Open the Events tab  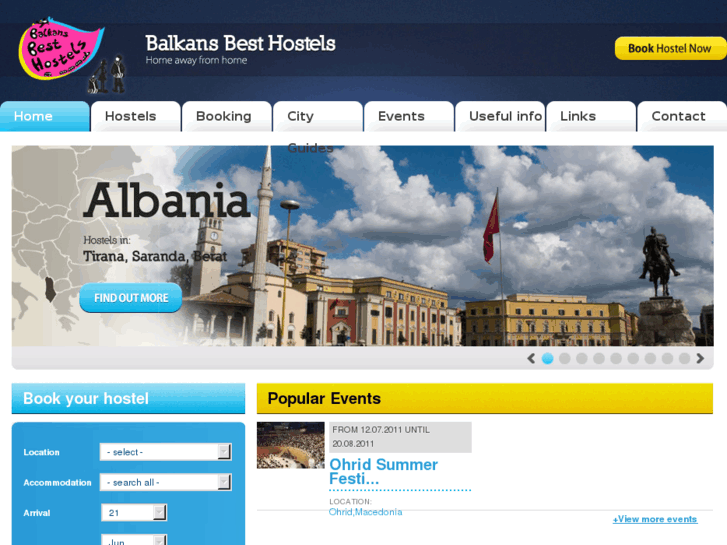(408, 116)
